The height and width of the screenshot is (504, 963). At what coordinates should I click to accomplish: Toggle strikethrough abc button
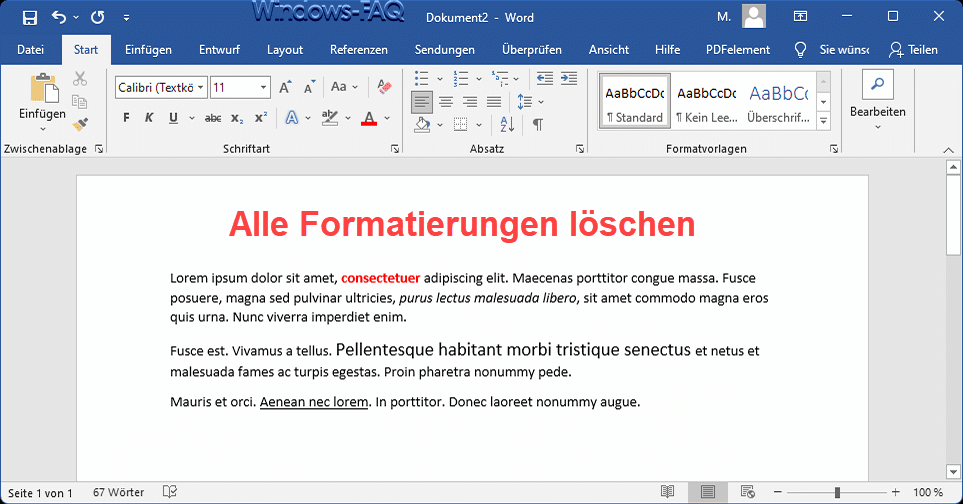pos(213,117)
